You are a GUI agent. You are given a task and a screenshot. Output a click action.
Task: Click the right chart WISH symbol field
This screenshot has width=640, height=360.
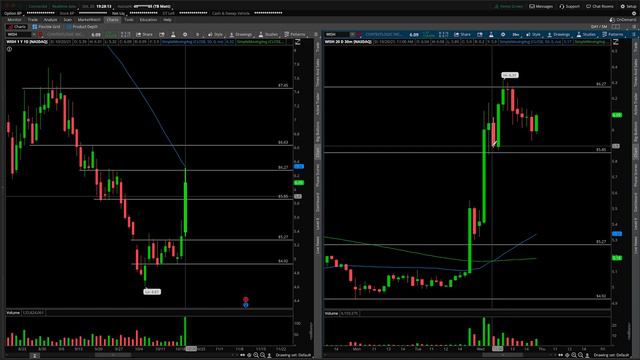[337, 35]
